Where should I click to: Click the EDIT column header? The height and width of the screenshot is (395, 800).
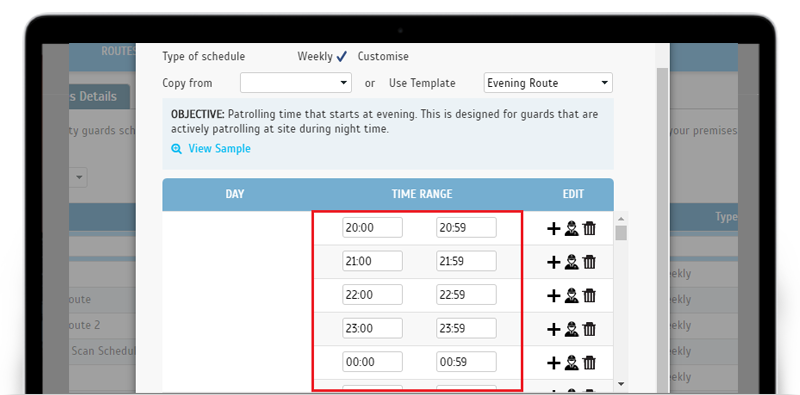pyautogui.click(x=573, y=194)
